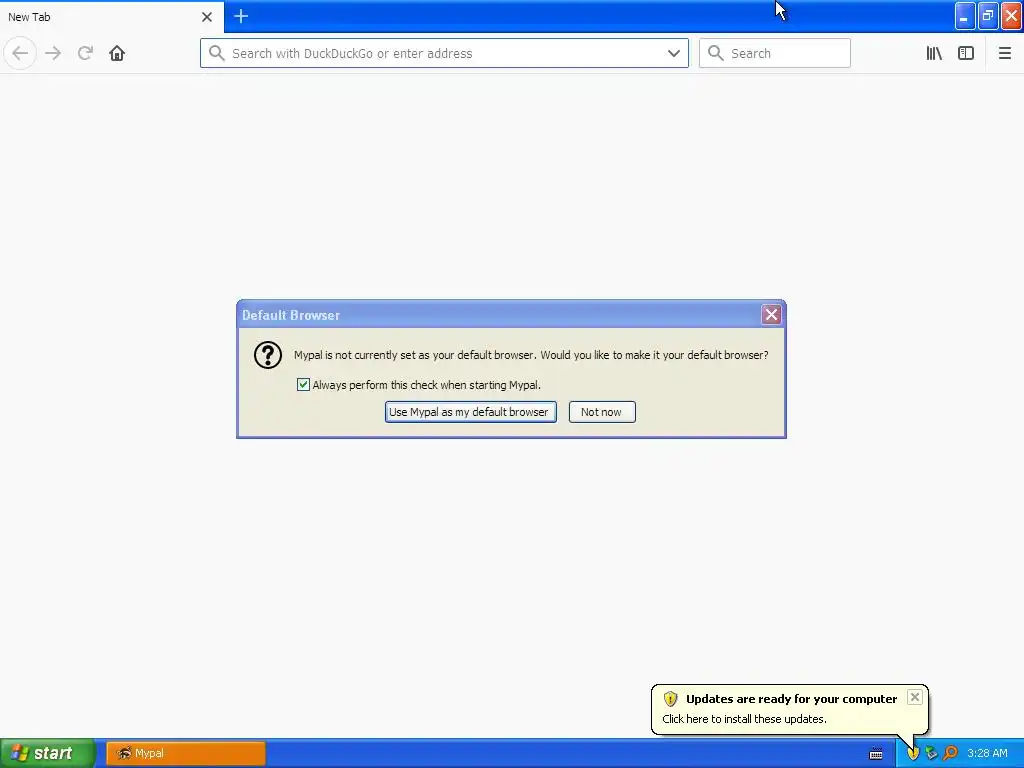The image size is (1024, 768).
Task: Select the New Tab tab
Action: 112,17
